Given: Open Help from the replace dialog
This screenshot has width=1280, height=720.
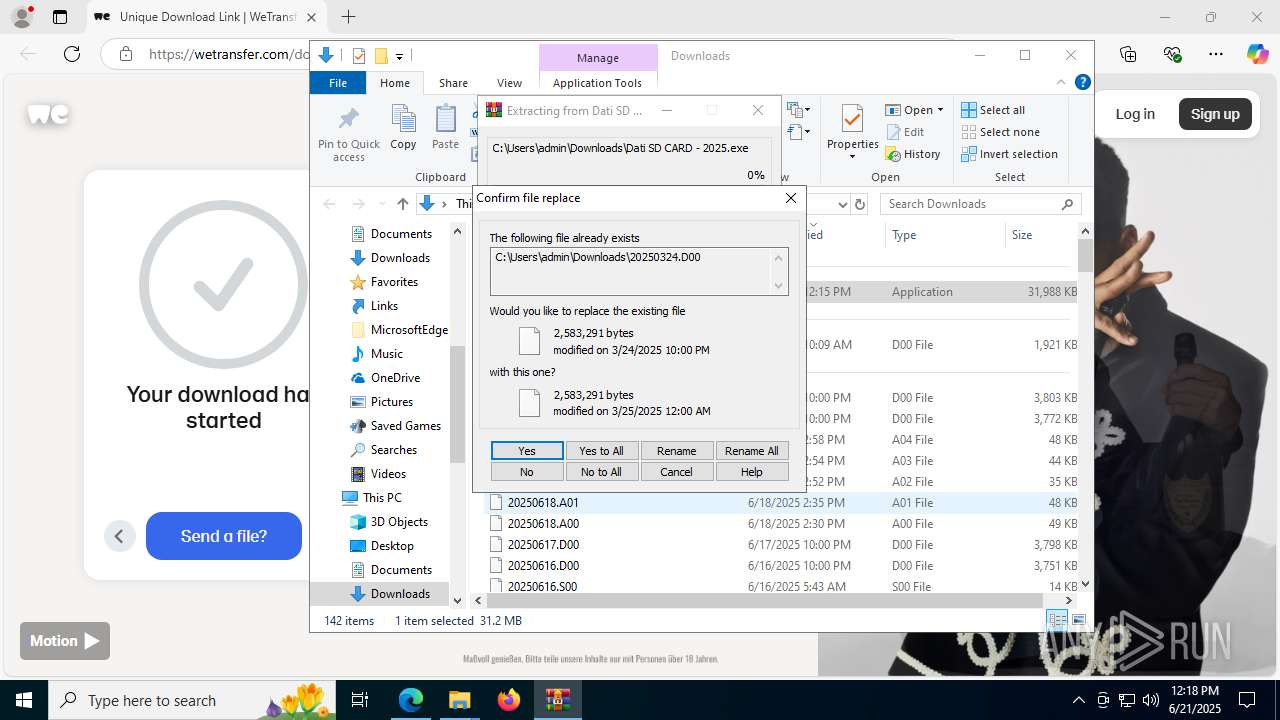Looking at the screenshot, I should [x=751, y=472].
